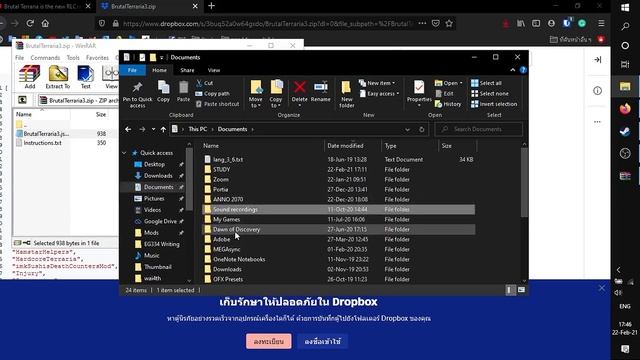Image resolution: width=640 pixels, height=360 pixels.
Task: Open recent locations dropdown arrow
Action: pyautogui.click(x=153, y=129)
